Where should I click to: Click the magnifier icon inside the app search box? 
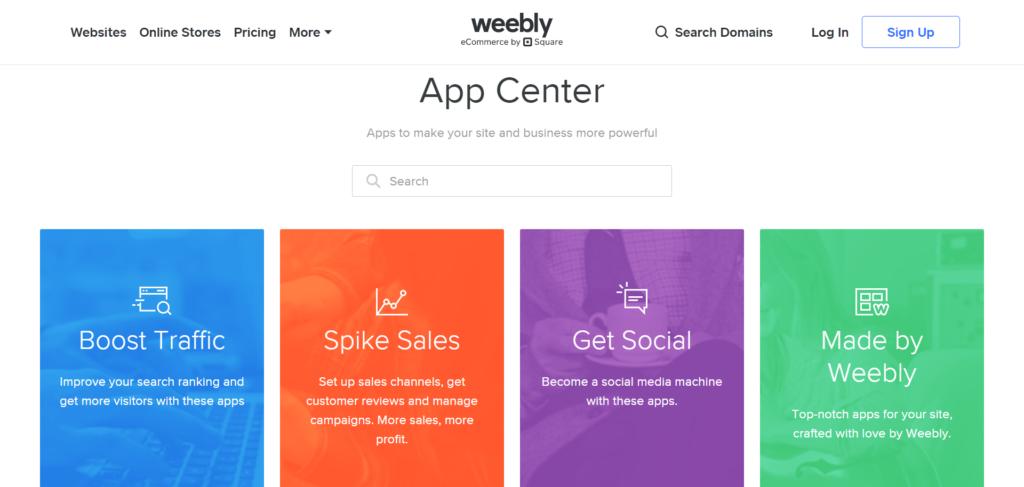pyautogui.click(x=373, y=181)
